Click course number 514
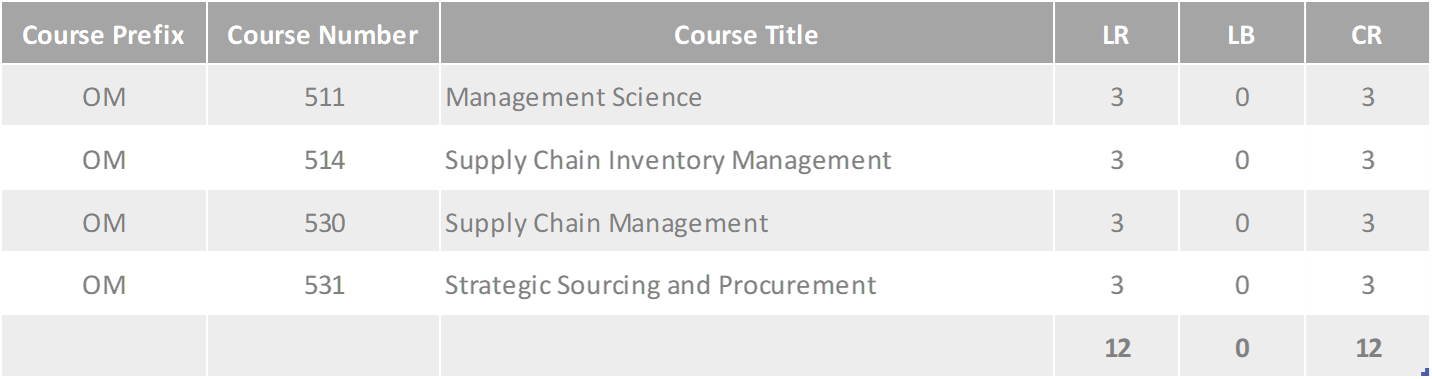Image resolution: width=1432 pixels, height=379 pixels. pyautogui.click(x=324, y=160)
